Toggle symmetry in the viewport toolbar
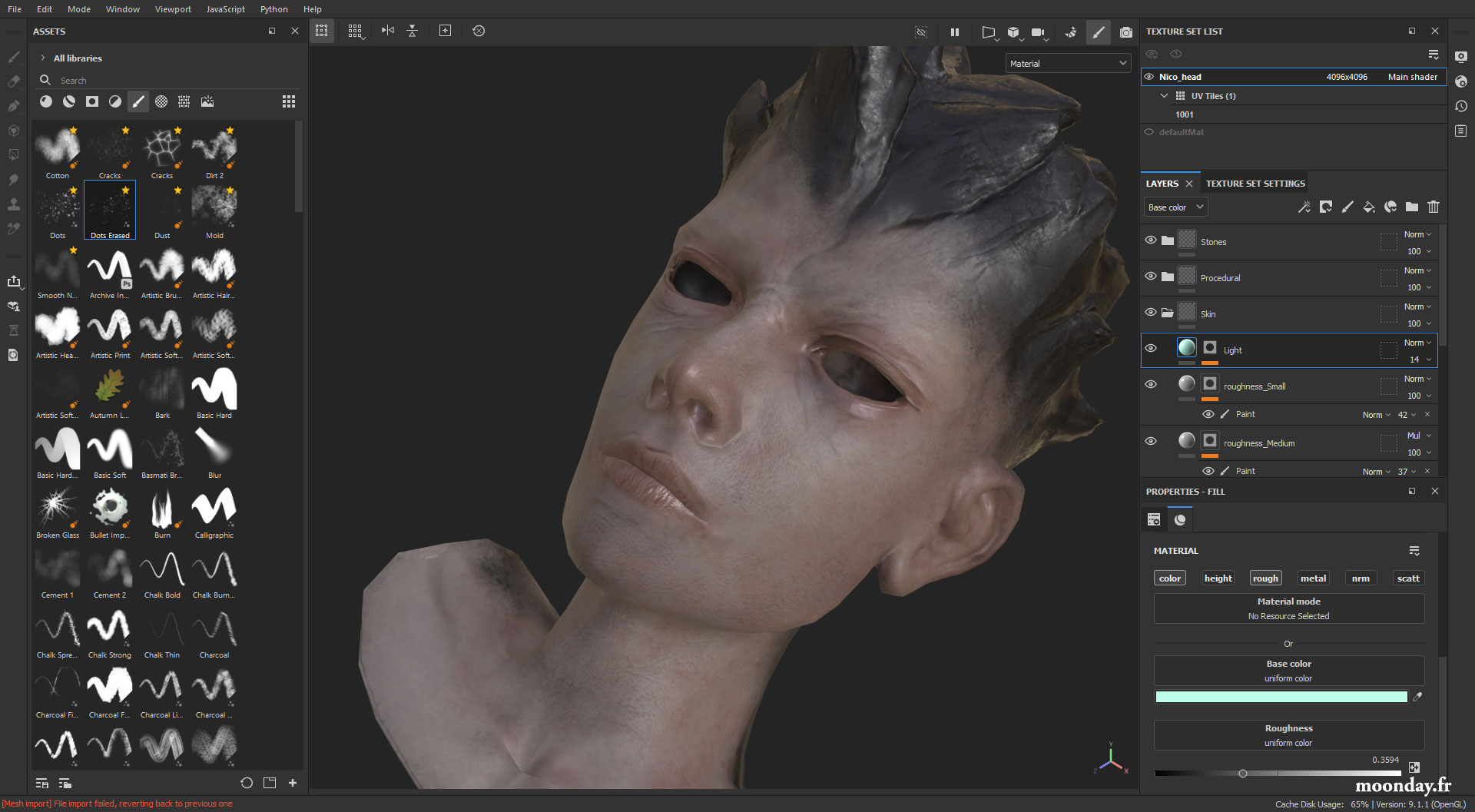 click(388, 31)
